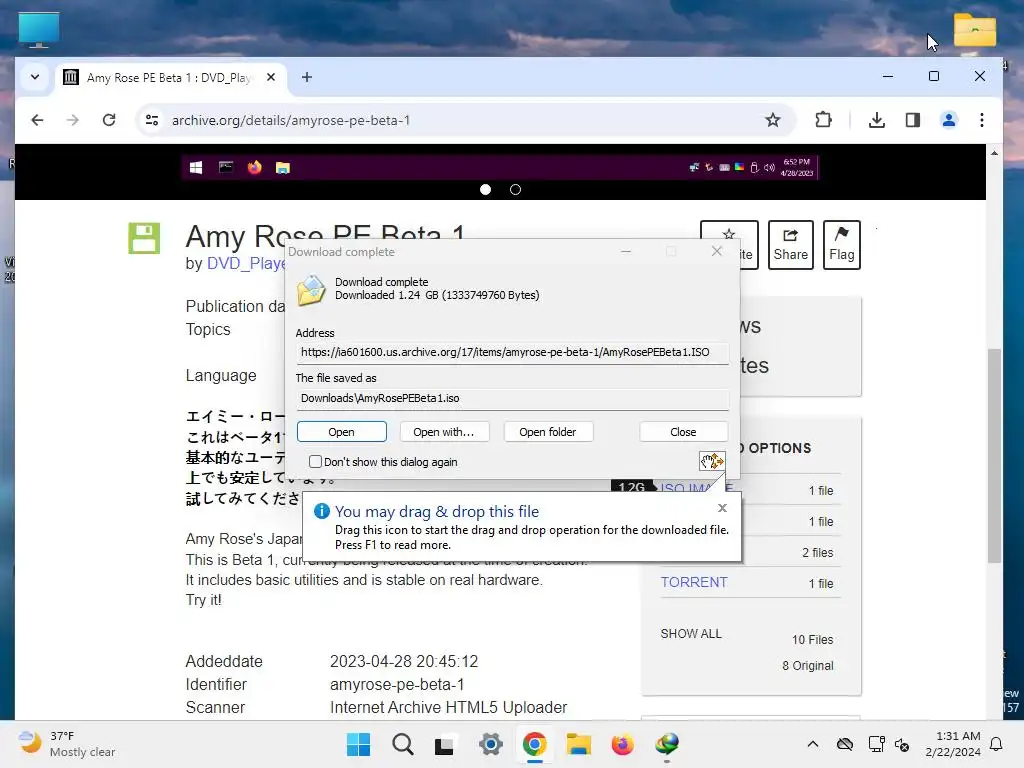
Task: Open Windows Start menu
Action: (x=358, y=744)
